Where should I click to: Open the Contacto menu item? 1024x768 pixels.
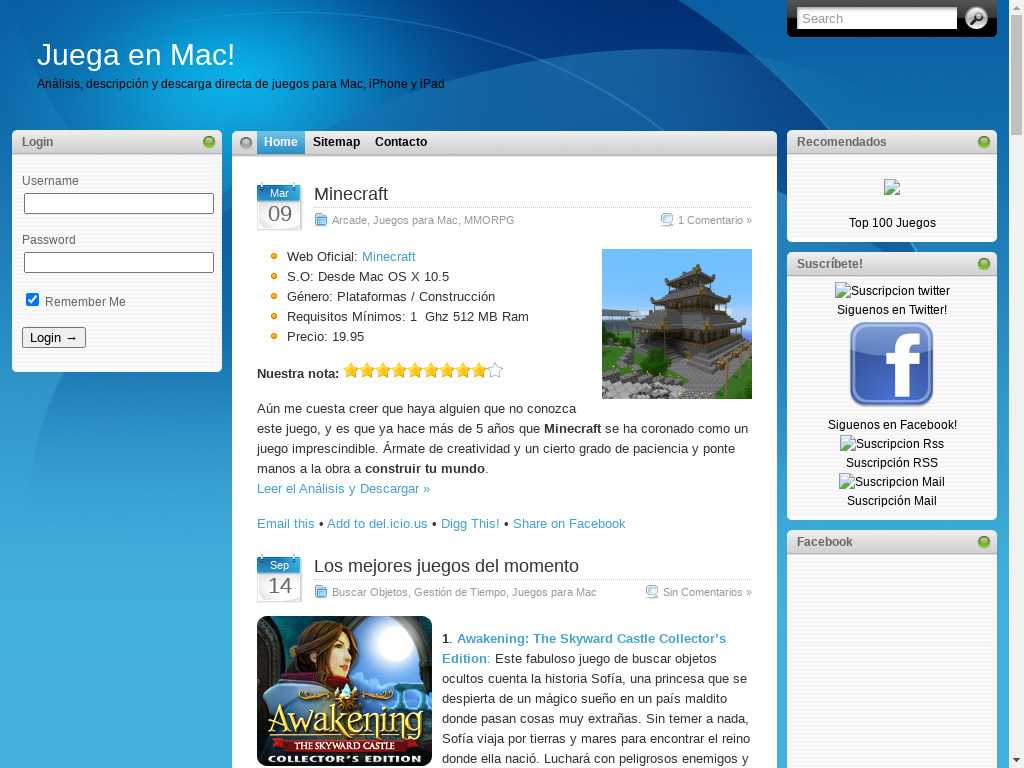coord(401,142)
